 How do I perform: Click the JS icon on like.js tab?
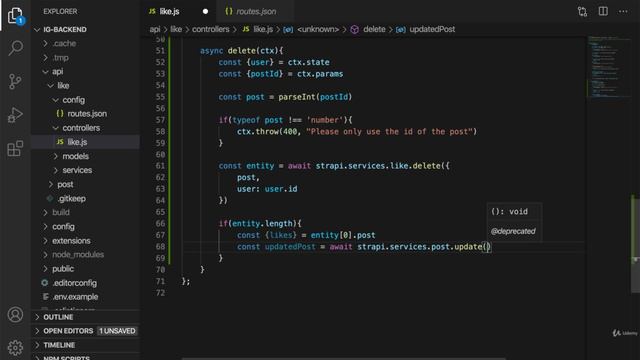[x=152, y=11]
